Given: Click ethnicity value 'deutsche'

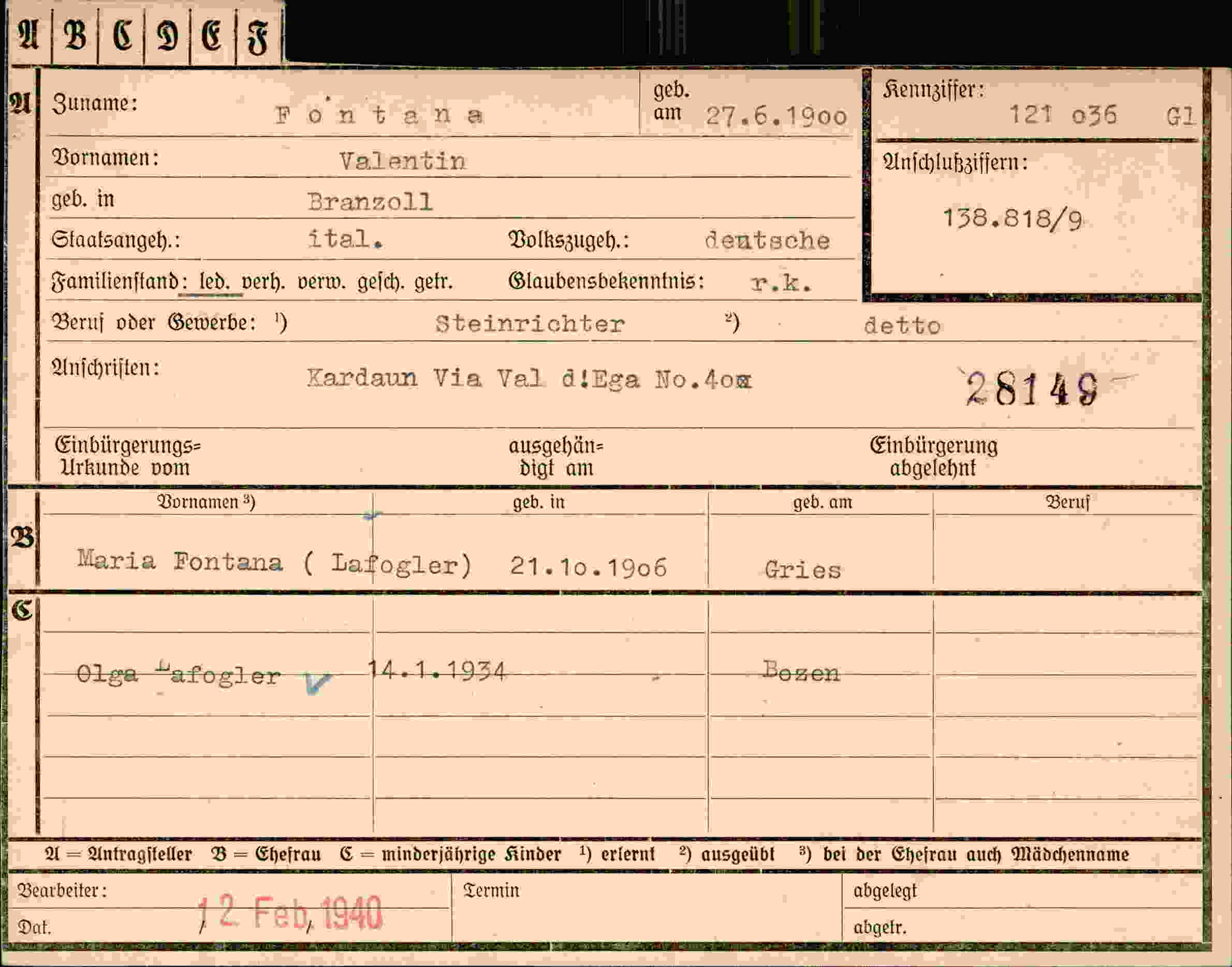Looking at the screenshot, I should tap(768, 241).
